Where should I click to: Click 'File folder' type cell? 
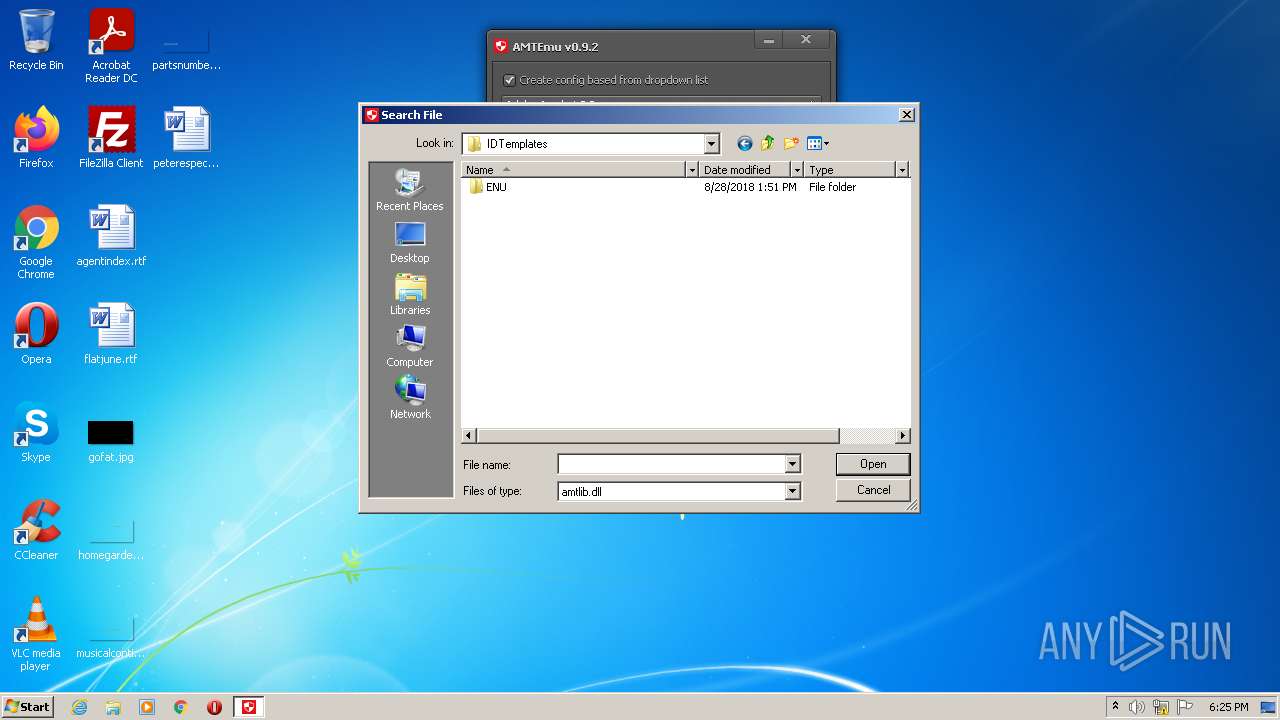point(832,187)
